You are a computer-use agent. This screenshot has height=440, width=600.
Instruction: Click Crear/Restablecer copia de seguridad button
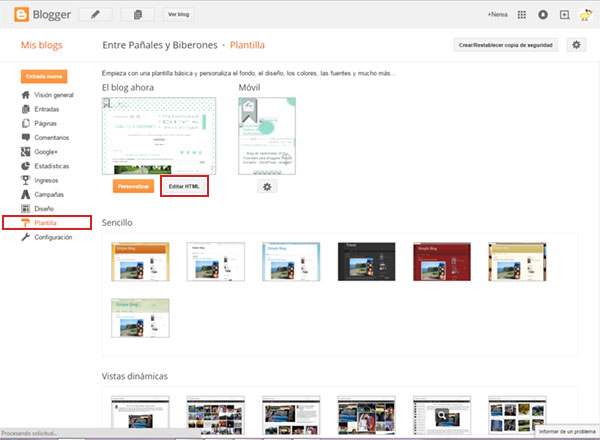(505, 45)
